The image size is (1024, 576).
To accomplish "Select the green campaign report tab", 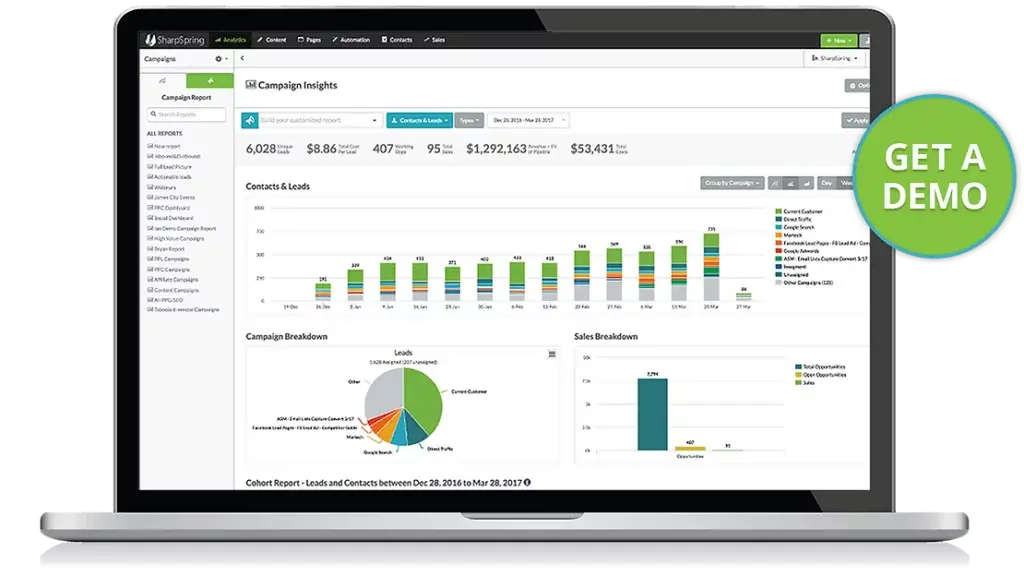I will (x=210, y=81).
